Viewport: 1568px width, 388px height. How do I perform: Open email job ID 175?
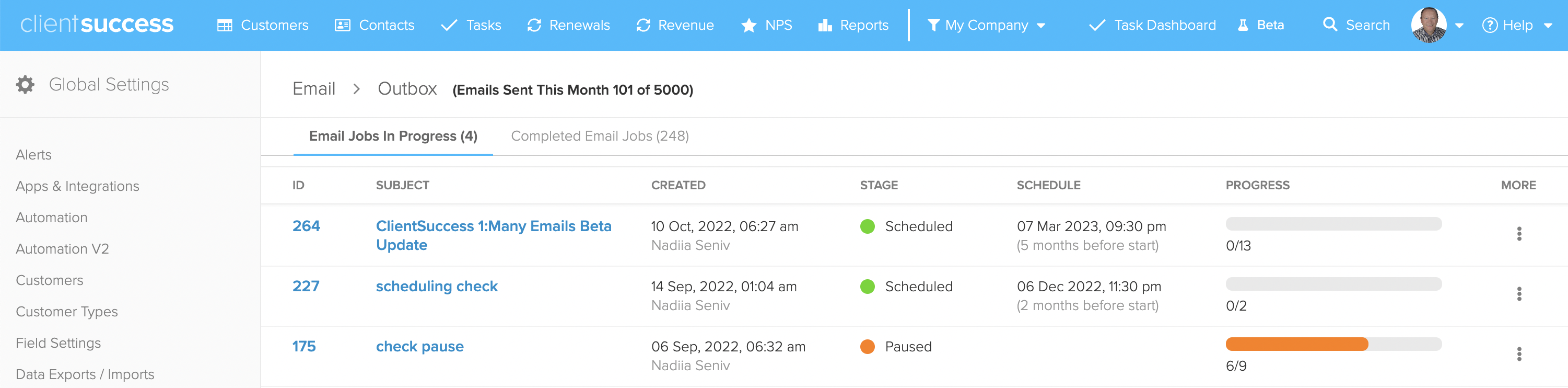click(304, 347)
